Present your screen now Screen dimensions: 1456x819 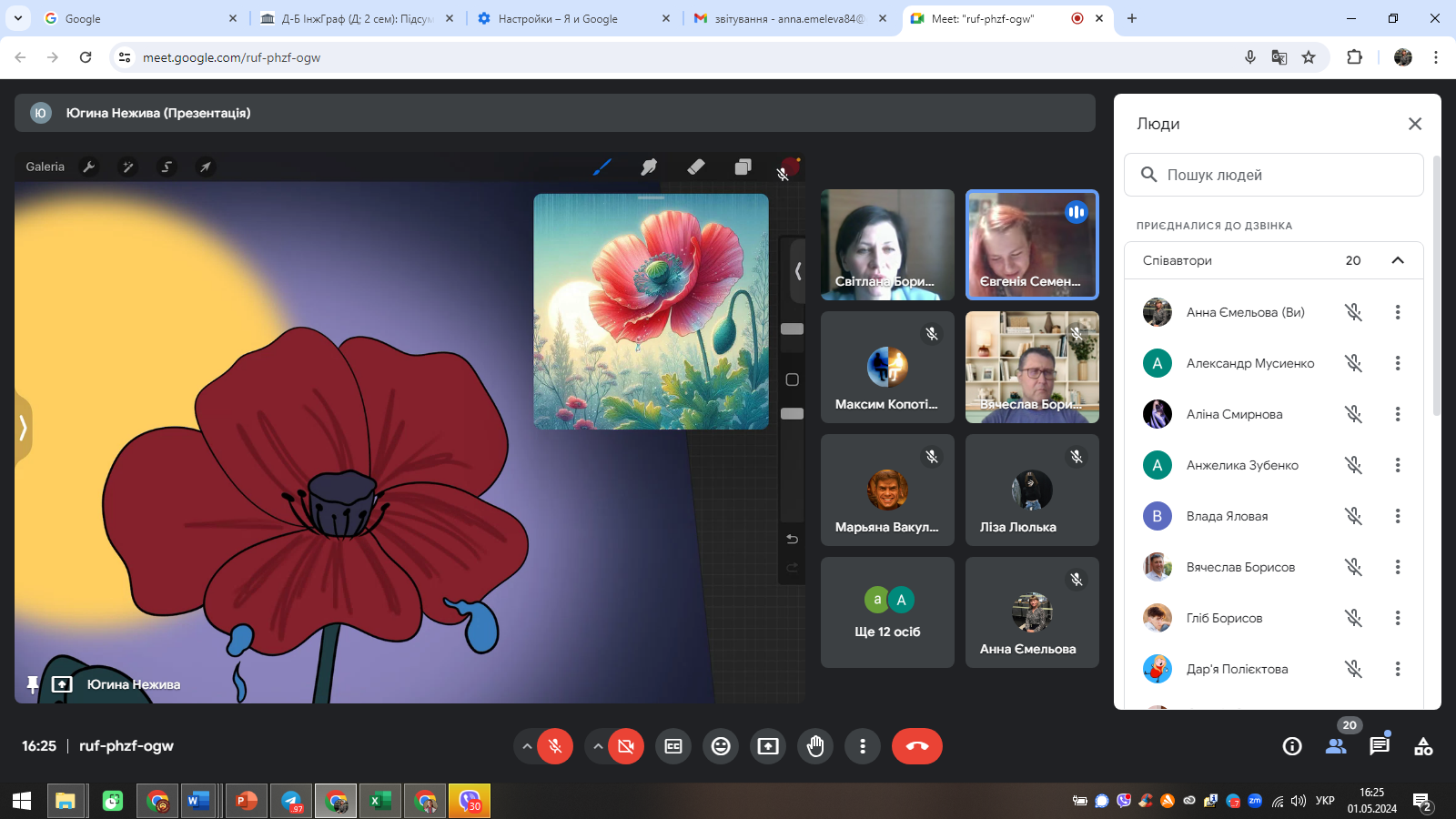tap(768, 746)
